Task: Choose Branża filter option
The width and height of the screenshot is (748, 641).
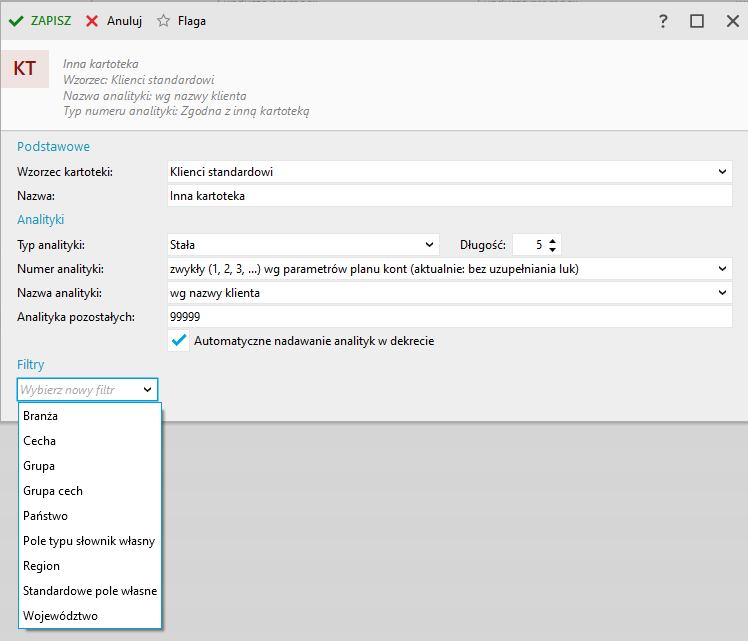Action: click(90, 416)
